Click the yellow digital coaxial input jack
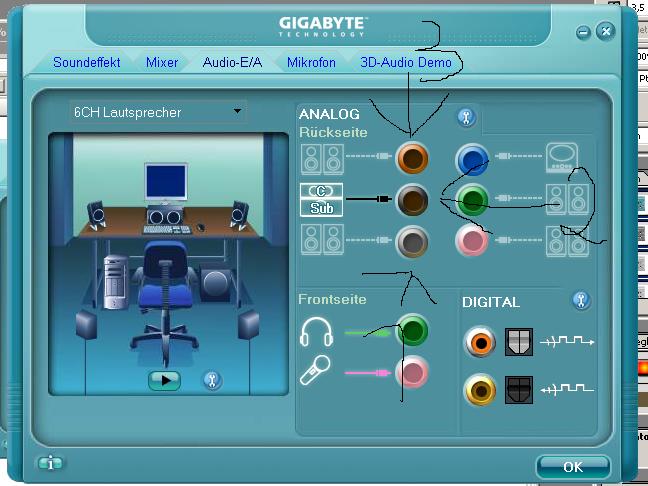The image size is (648, 486). click(x=480, y=390)
